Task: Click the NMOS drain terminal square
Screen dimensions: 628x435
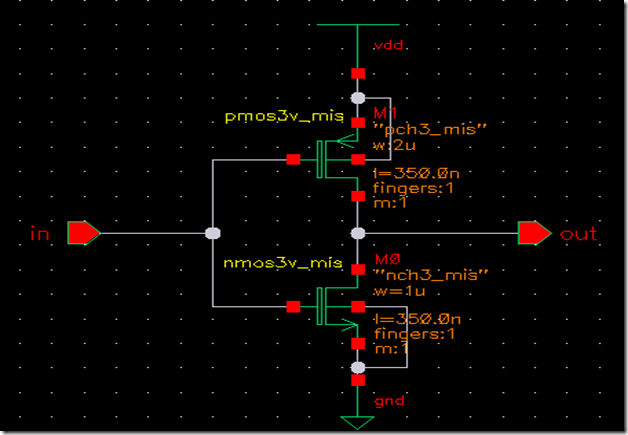Action: tap(358, 270)
